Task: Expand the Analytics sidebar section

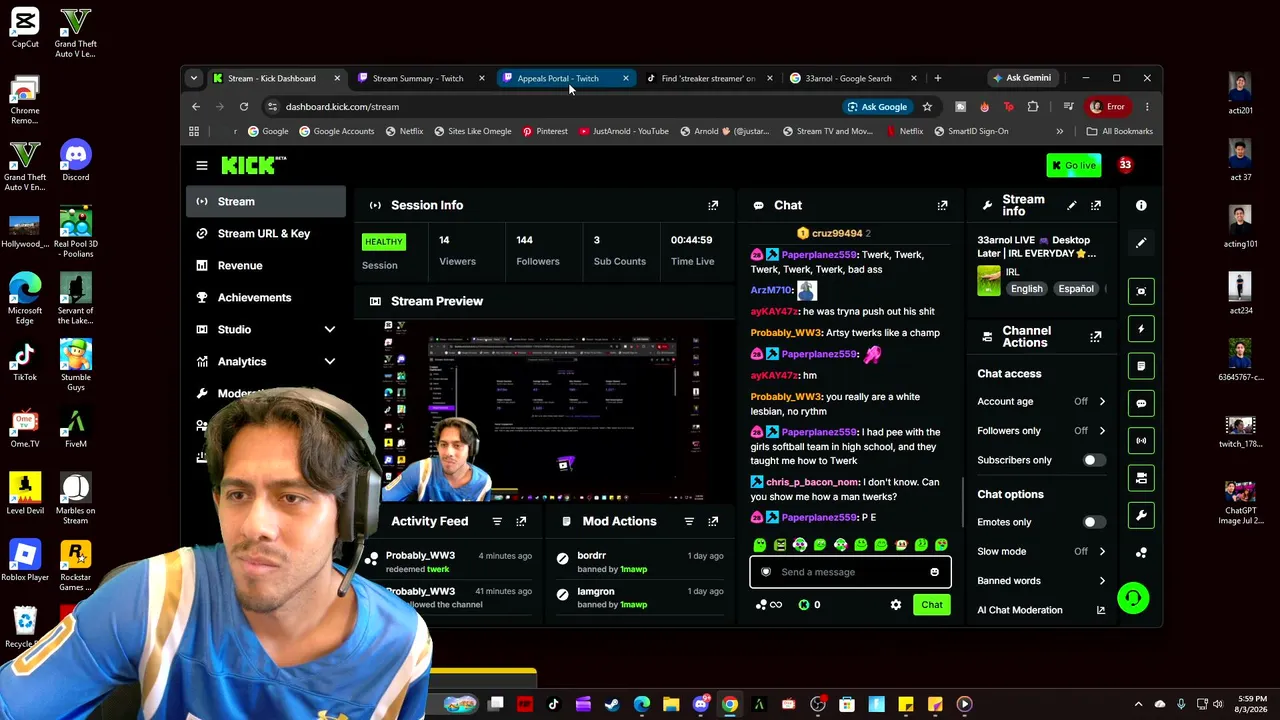Action: click(x=330, y=361)
